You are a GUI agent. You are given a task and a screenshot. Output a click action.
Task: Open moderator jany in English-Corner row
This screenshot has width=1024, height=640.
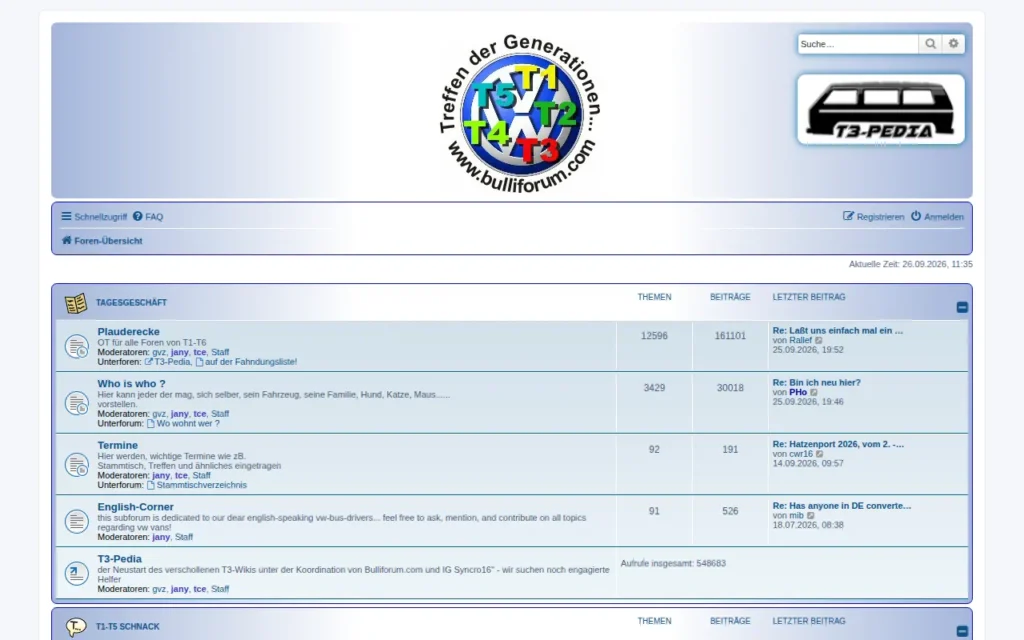(x=161, y=537)
